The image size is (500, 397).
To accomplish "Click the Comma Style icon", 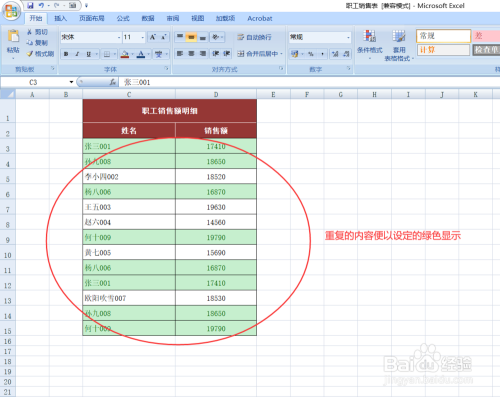I will pyautogui.click(x=322, y=54).
